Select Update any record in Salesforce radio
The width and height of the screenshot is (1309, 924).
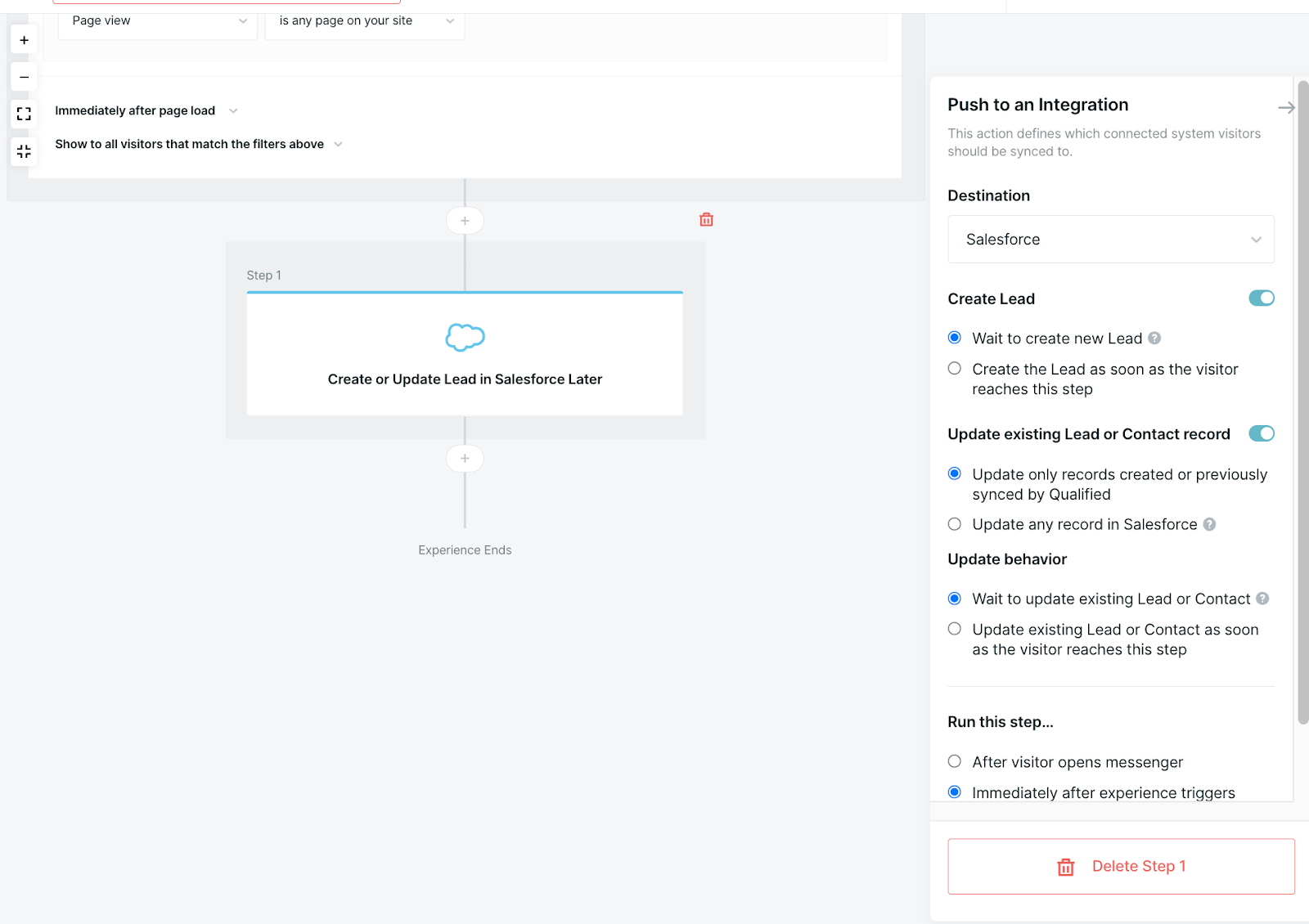pyautogui.click(x=955, y=524)
